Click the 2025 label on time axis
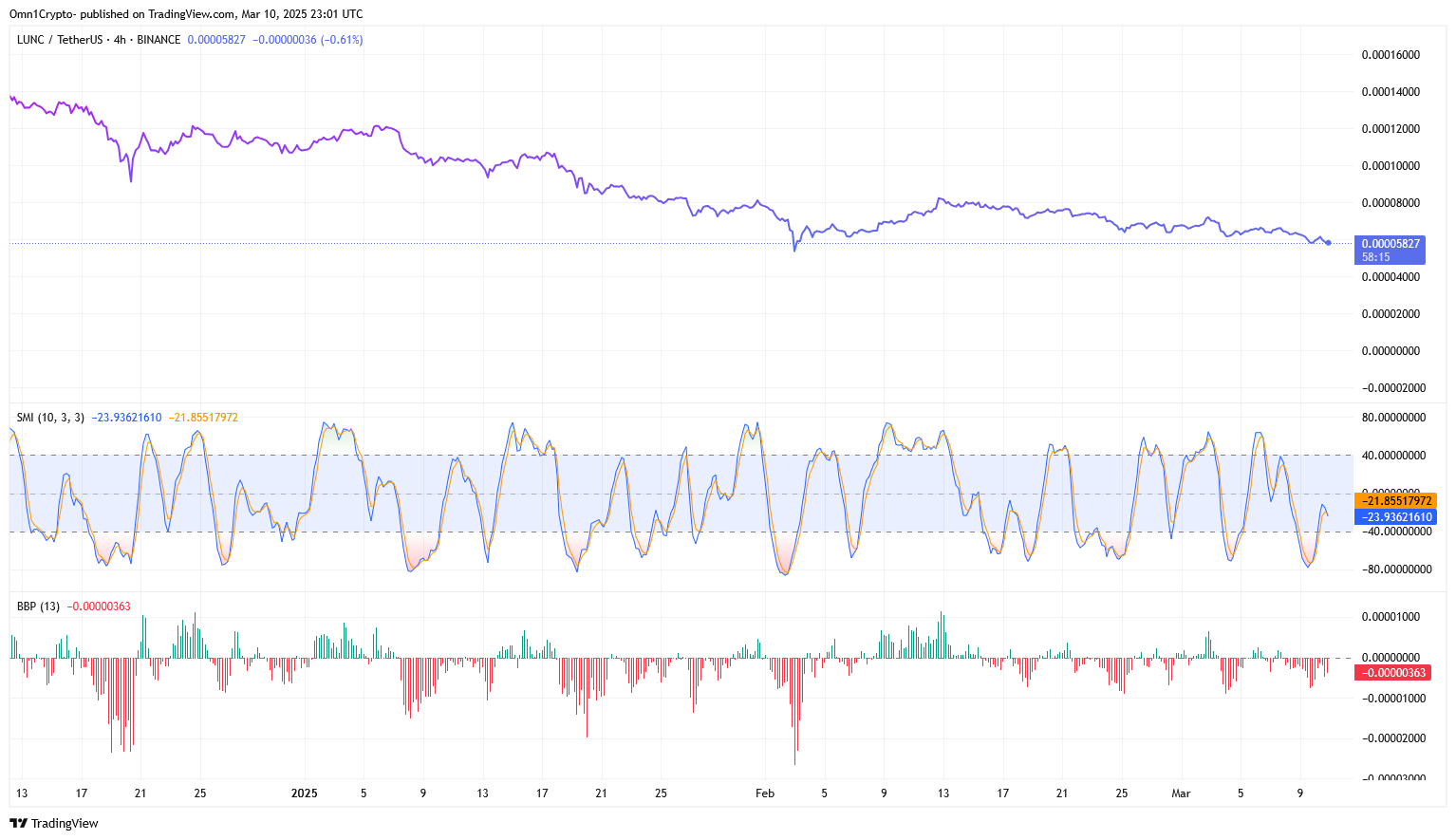 (x=304, y=793)
